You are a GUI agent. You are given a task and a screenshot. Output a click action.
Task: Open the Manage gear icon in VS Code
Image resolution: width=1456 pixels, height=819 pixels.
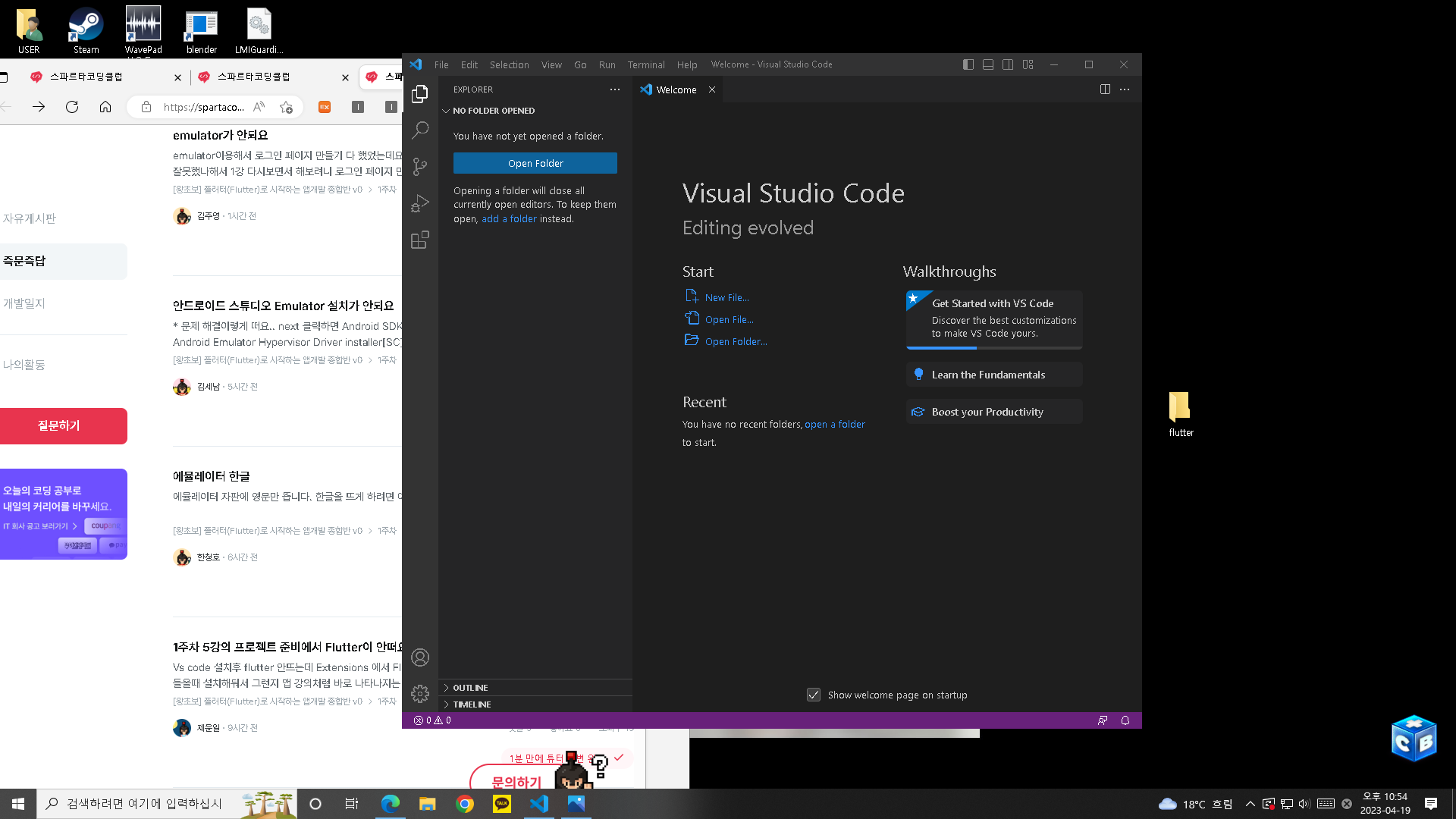coord(419,694)
